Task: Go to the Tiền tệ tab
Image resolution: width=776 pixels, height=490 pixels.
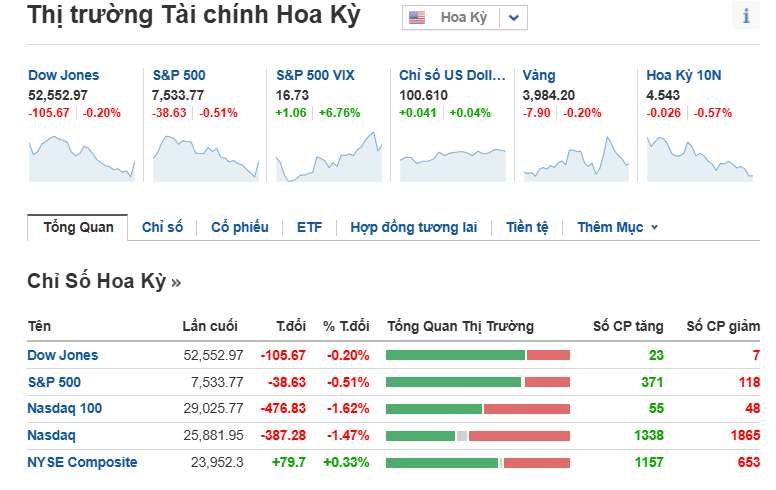Action: point(527,227)
